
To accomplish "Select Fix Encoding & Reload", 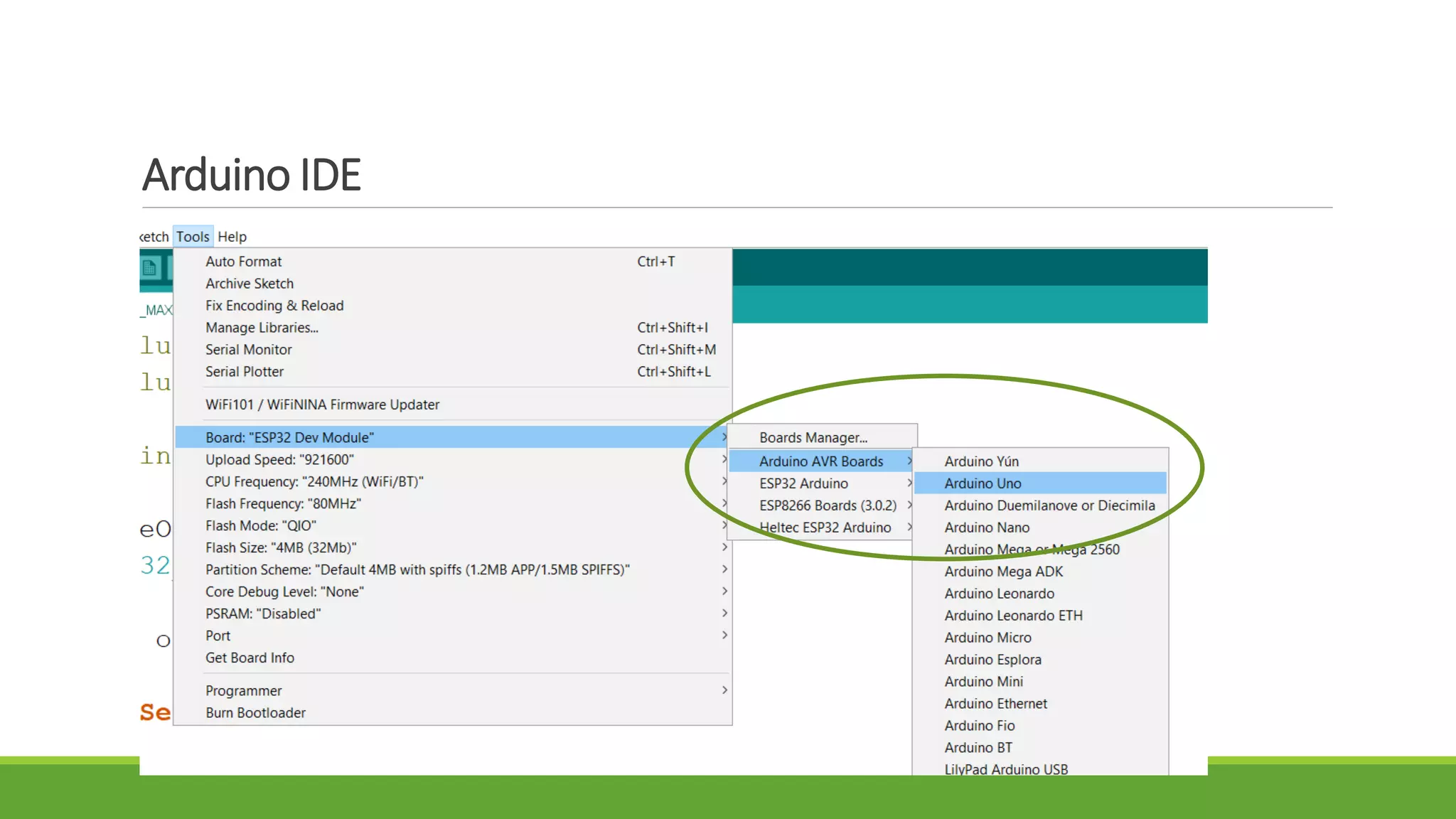I will coord(453,306).
